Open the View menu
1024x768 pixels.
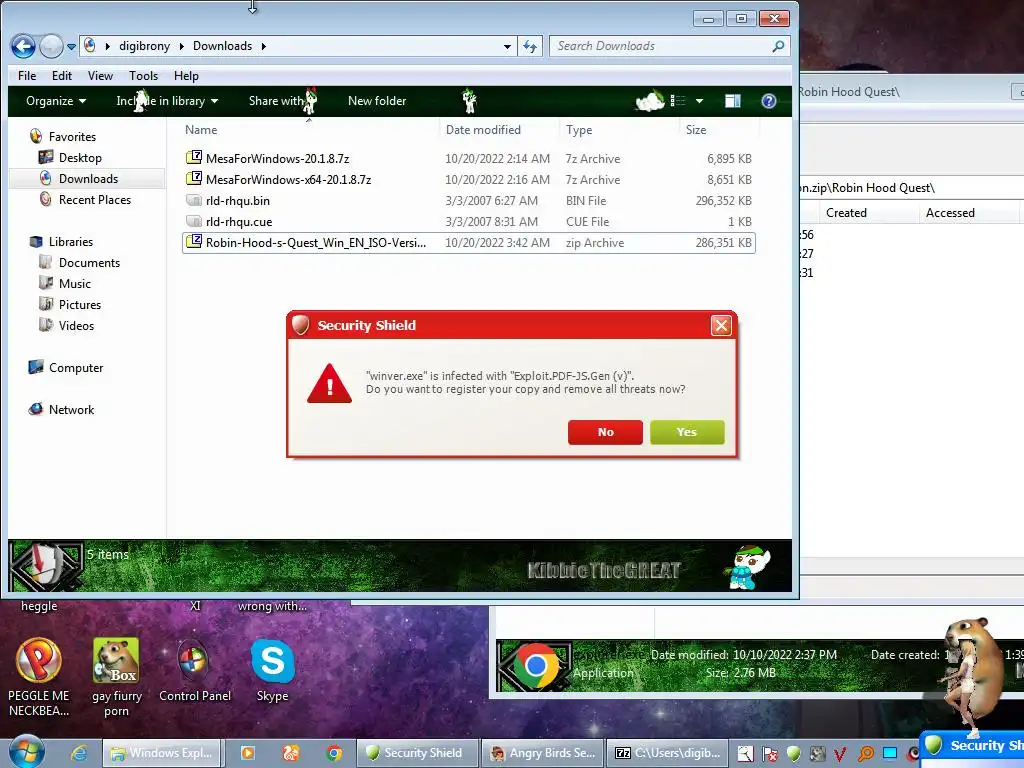100,76
